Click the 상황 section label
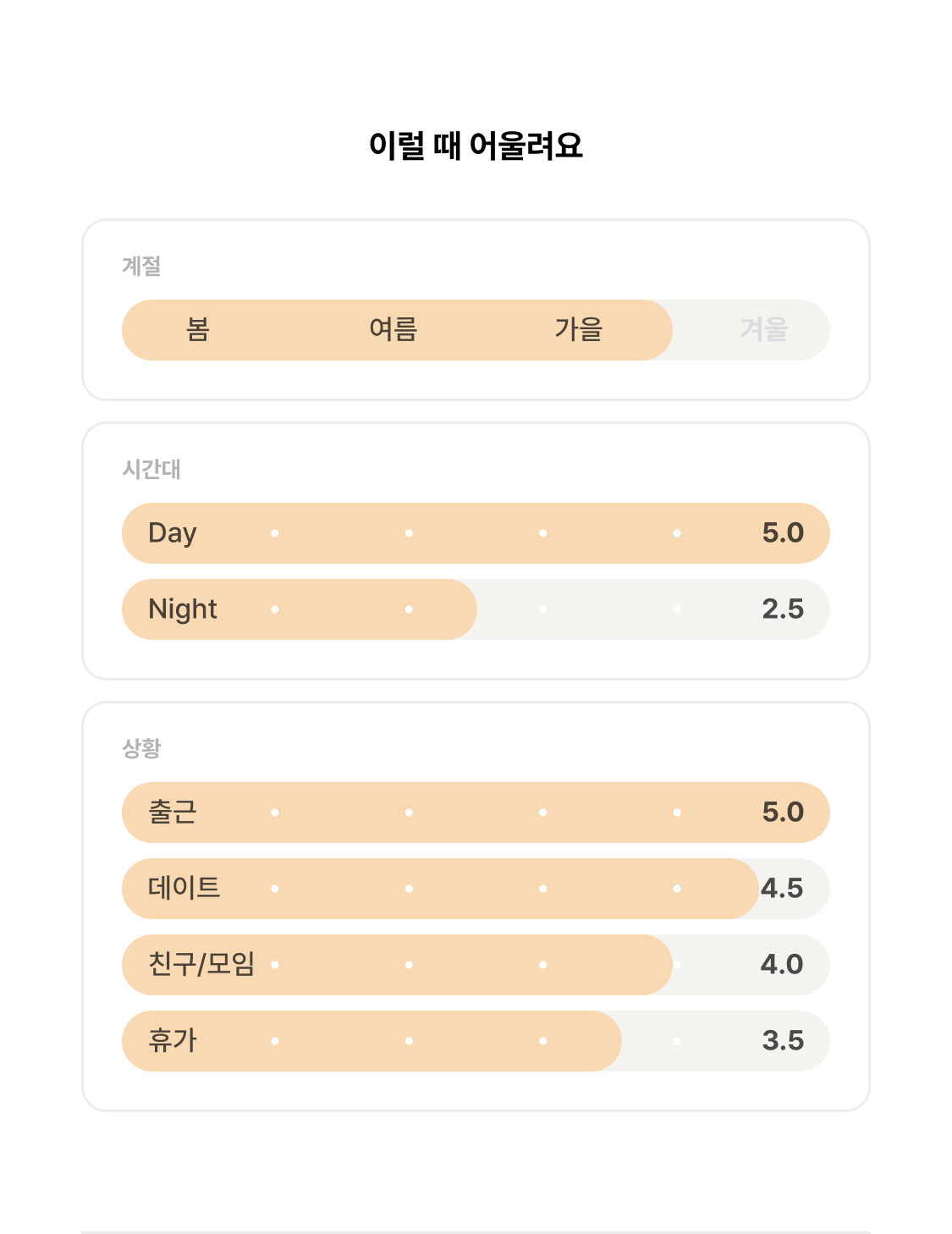The width and height of the screenshot is (952, 1234). pyautogui.click(x=141, y=749)
